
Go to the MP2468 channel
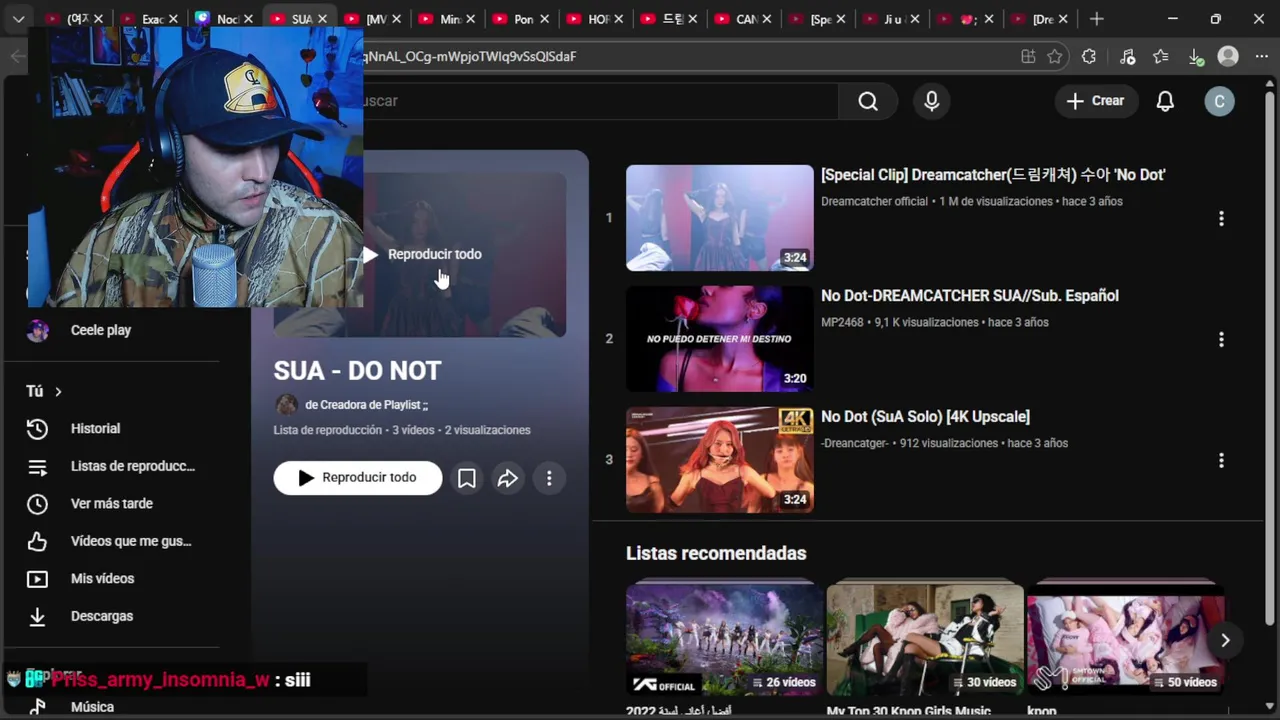pyautogui.click(x=843, y=322)
